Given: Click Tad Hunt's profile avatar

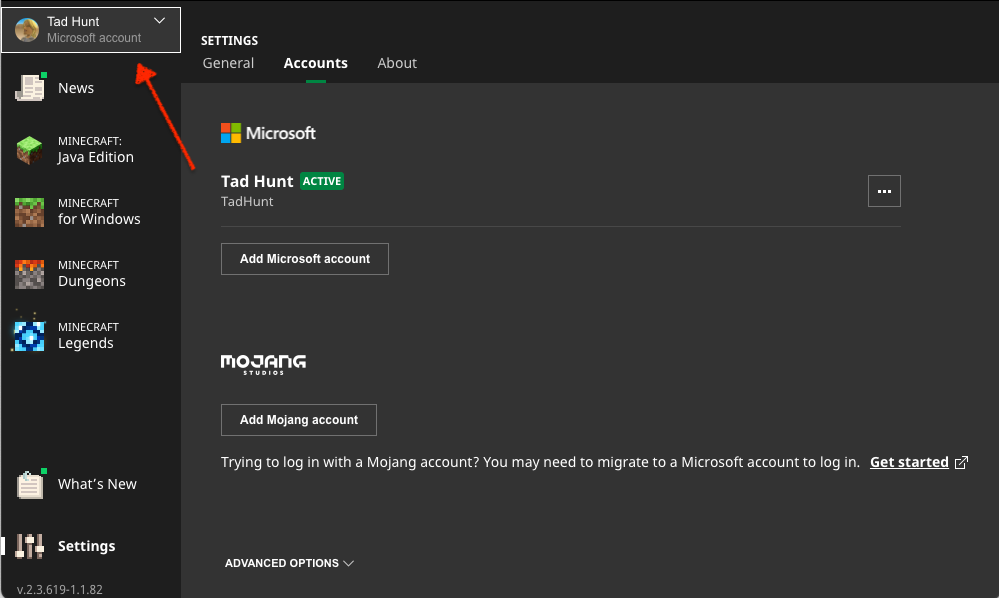Looking at the screenshot, I should [x=27, y=29].
